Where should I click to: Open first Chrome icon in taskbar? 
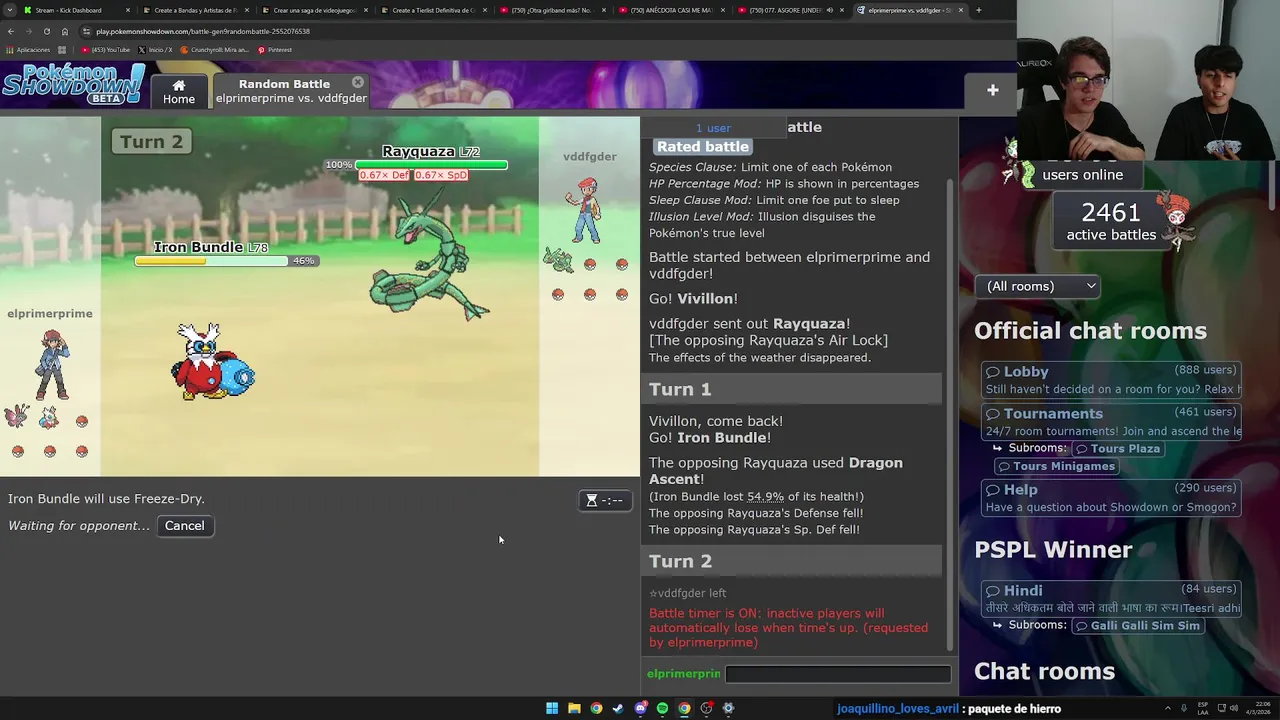[x=596, y=708]
